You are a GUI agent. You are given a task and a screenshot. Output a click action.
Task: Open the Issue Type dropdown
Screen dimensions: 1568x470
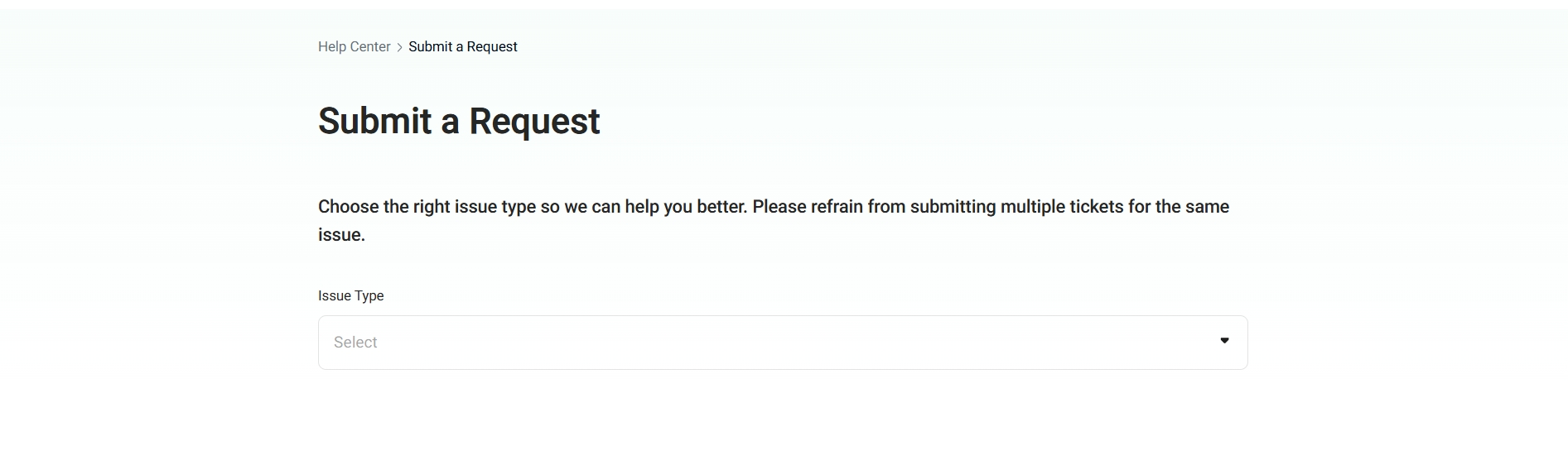click(782, 343)
